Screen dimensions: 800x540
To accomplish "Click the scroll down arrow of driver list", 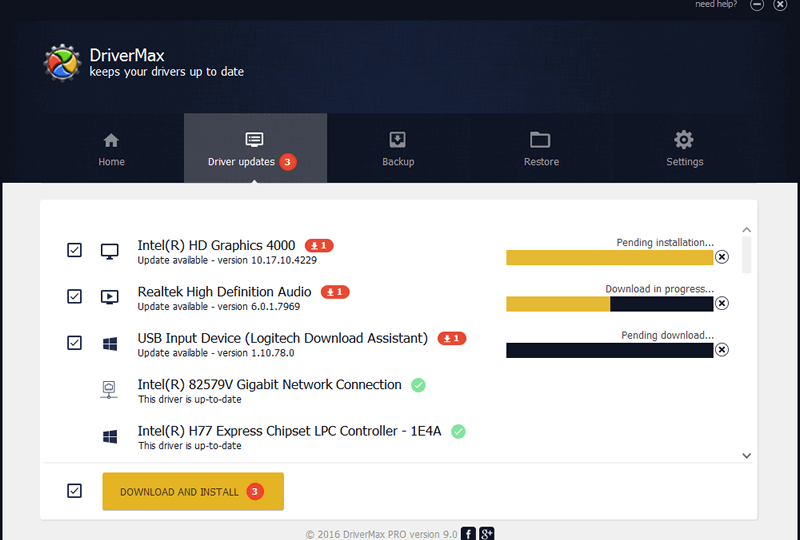I will (x=746, y=455).
